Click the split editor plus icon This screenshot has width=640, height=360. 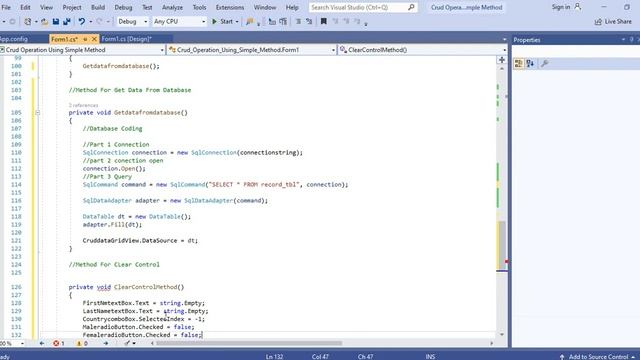tap(502, 60)
